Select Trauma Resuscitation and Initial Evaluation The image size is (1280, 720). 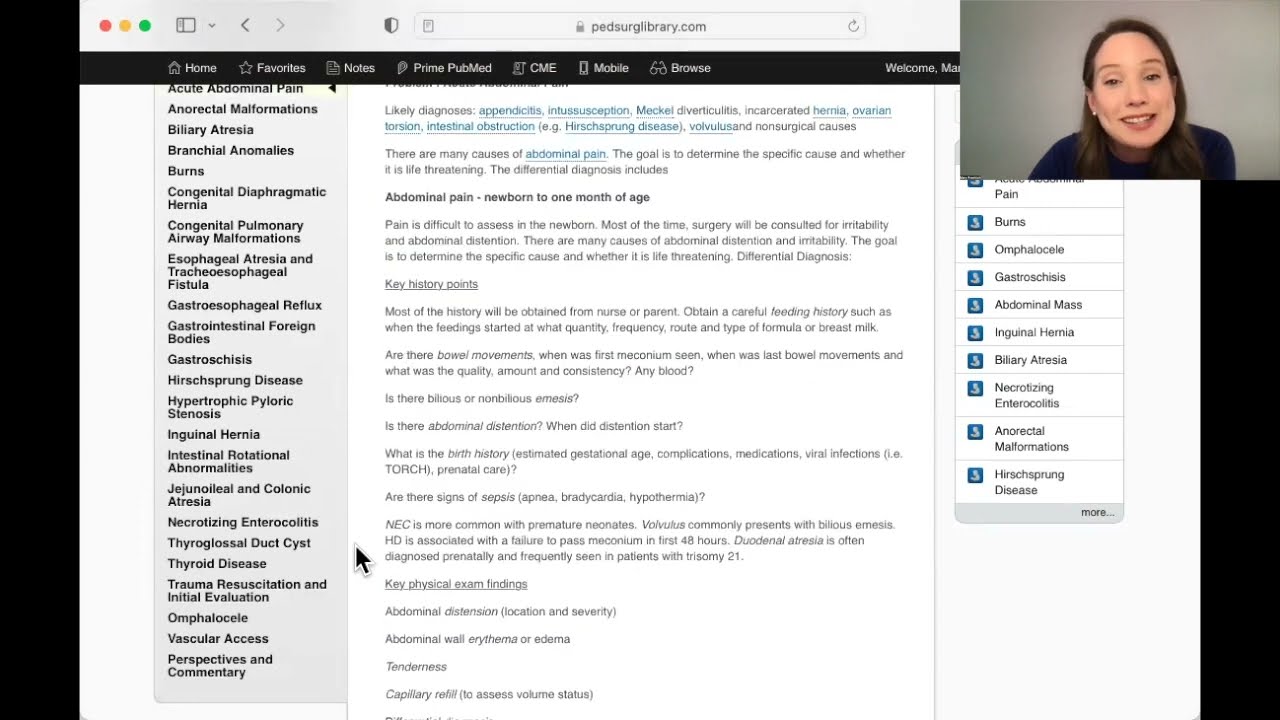[x=247, y=591]
